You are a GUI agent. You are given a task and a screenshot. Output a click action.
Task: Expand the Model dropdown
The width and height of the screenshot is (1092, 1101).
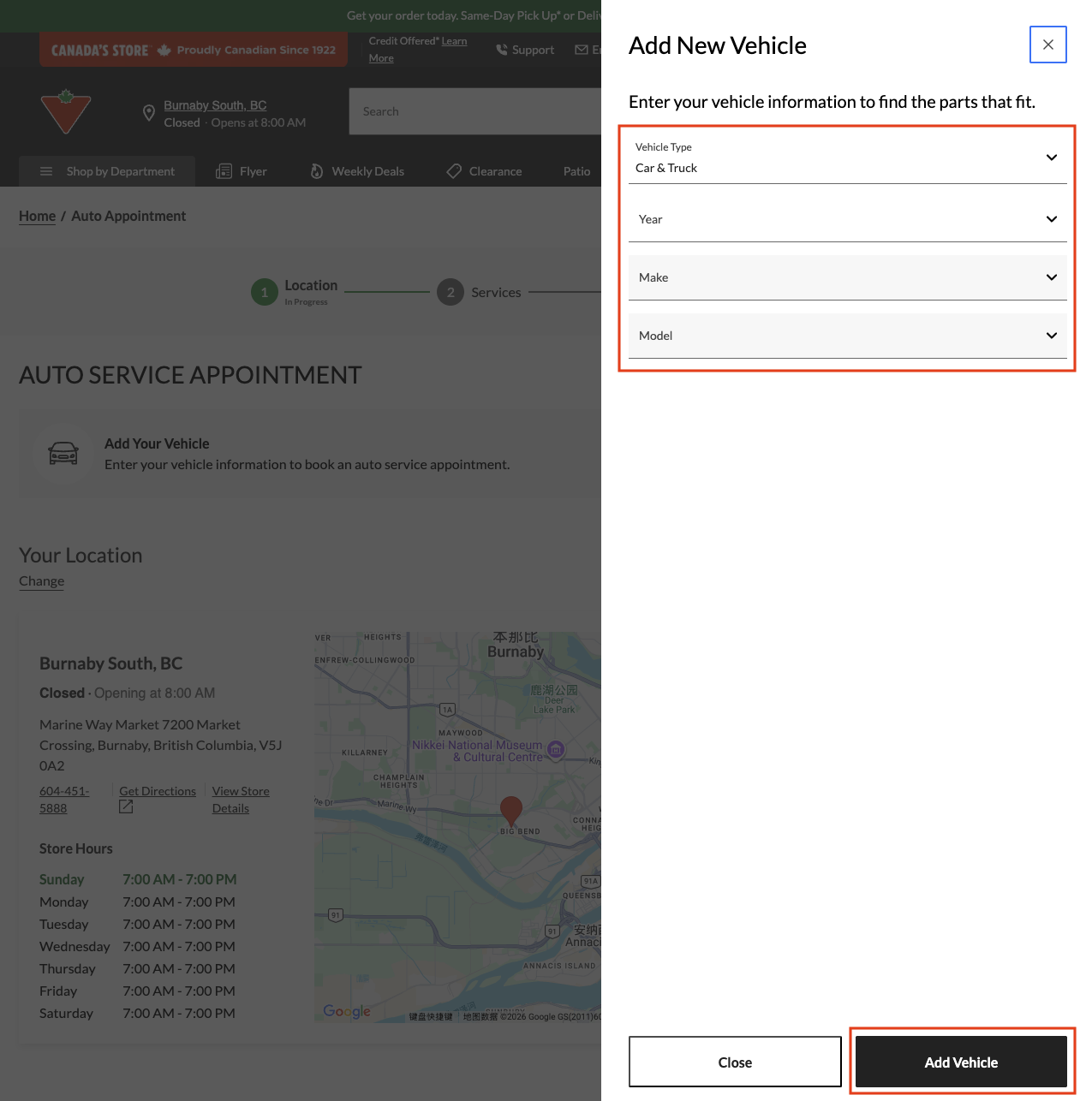[x=847, y=336]
